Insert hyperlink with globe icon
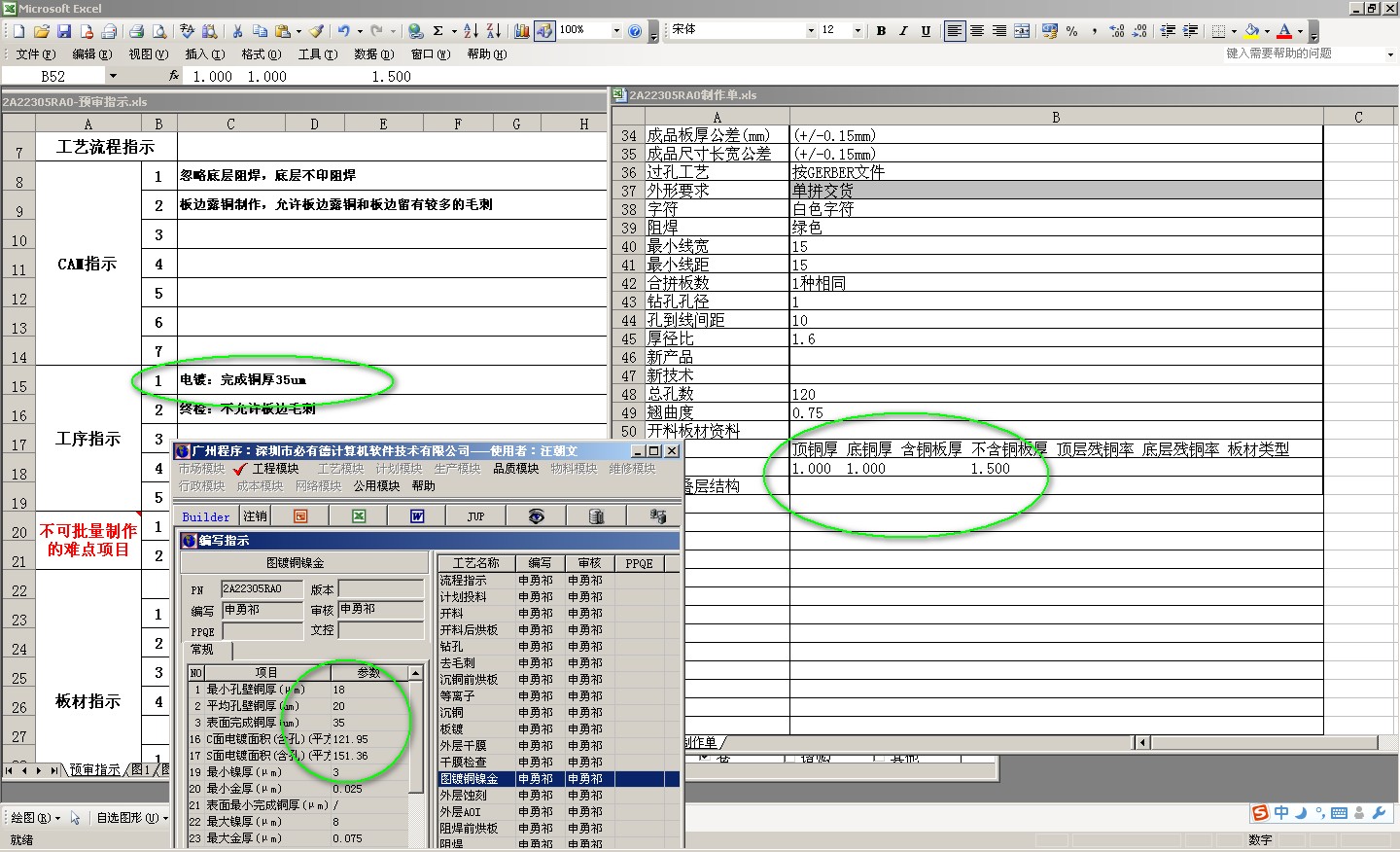Image resolution: width=1400 pixels, height=852 pixels. point(416,31)
